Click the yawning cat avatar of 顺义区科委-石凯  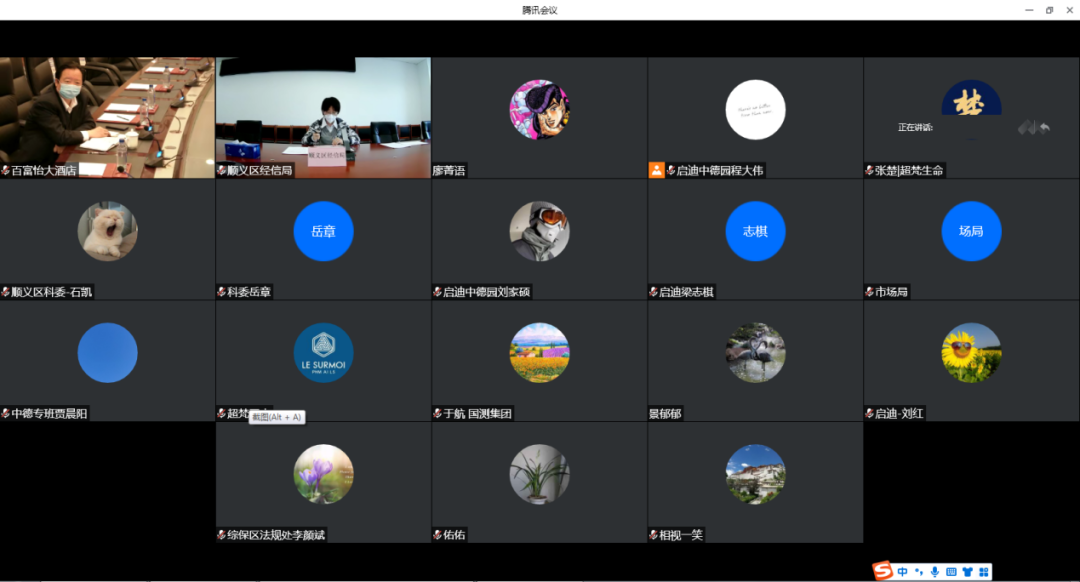tap(107, 231)
